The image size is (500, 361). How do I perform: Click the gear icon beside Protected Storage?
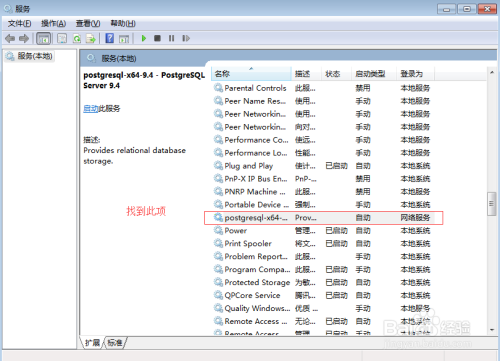click(x=218, y=282)
